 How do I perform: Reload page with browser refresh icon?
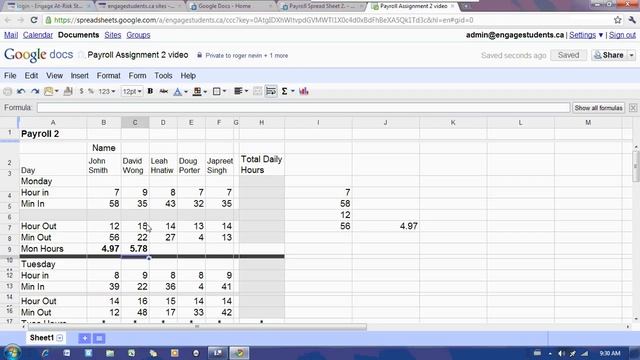34,20
